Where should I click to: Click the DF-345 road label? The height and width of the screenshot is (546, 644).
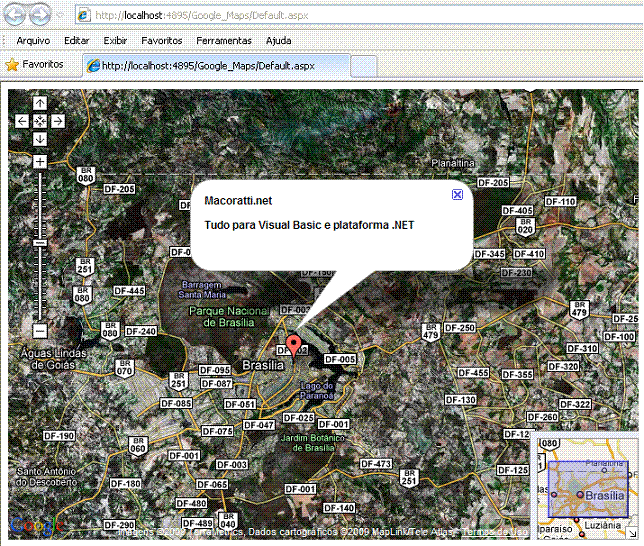(x=489, y=254)
